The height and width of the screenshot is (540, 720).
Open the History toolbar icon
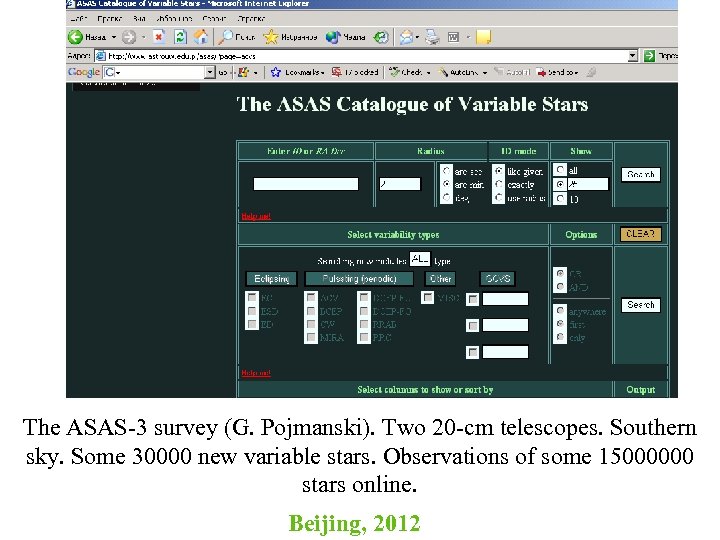tap(381, 37)
